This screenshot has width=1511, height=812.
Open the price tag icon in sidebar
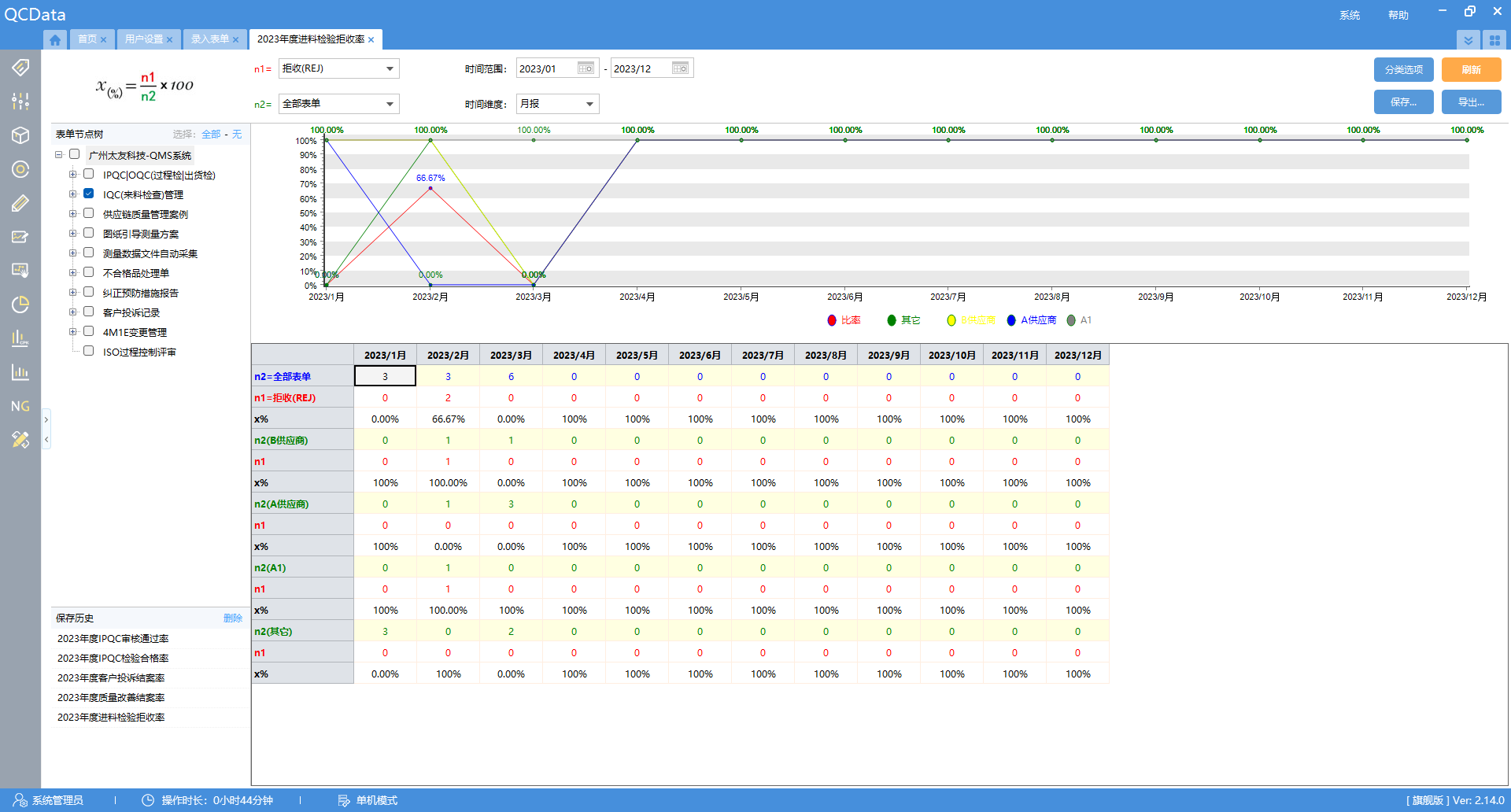coord(20,68)
